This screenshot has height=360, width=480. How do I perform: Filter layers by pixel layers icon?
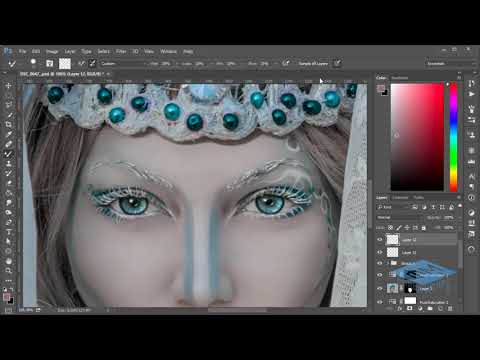coord(415,207)
